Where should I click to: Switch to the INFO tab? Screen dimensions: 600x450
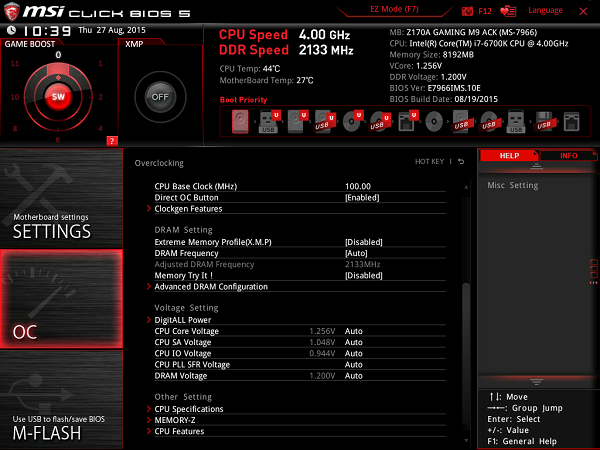click(568, 156)
